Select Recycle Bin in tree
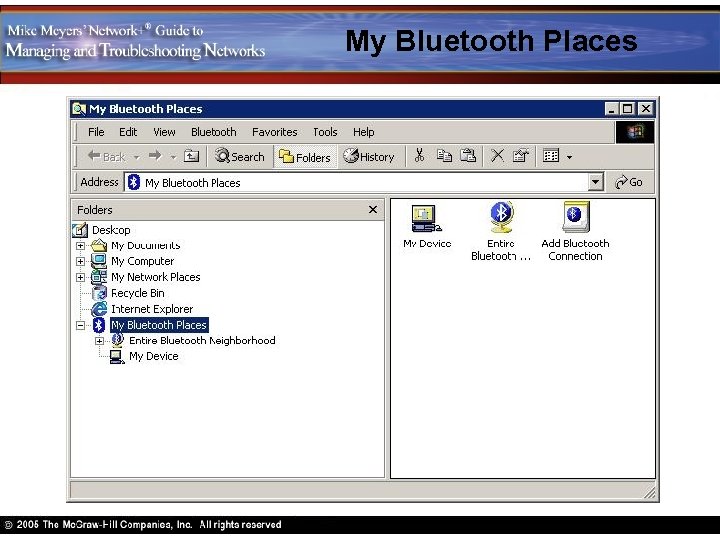The image size is (720, 540). tap(137, 293)
